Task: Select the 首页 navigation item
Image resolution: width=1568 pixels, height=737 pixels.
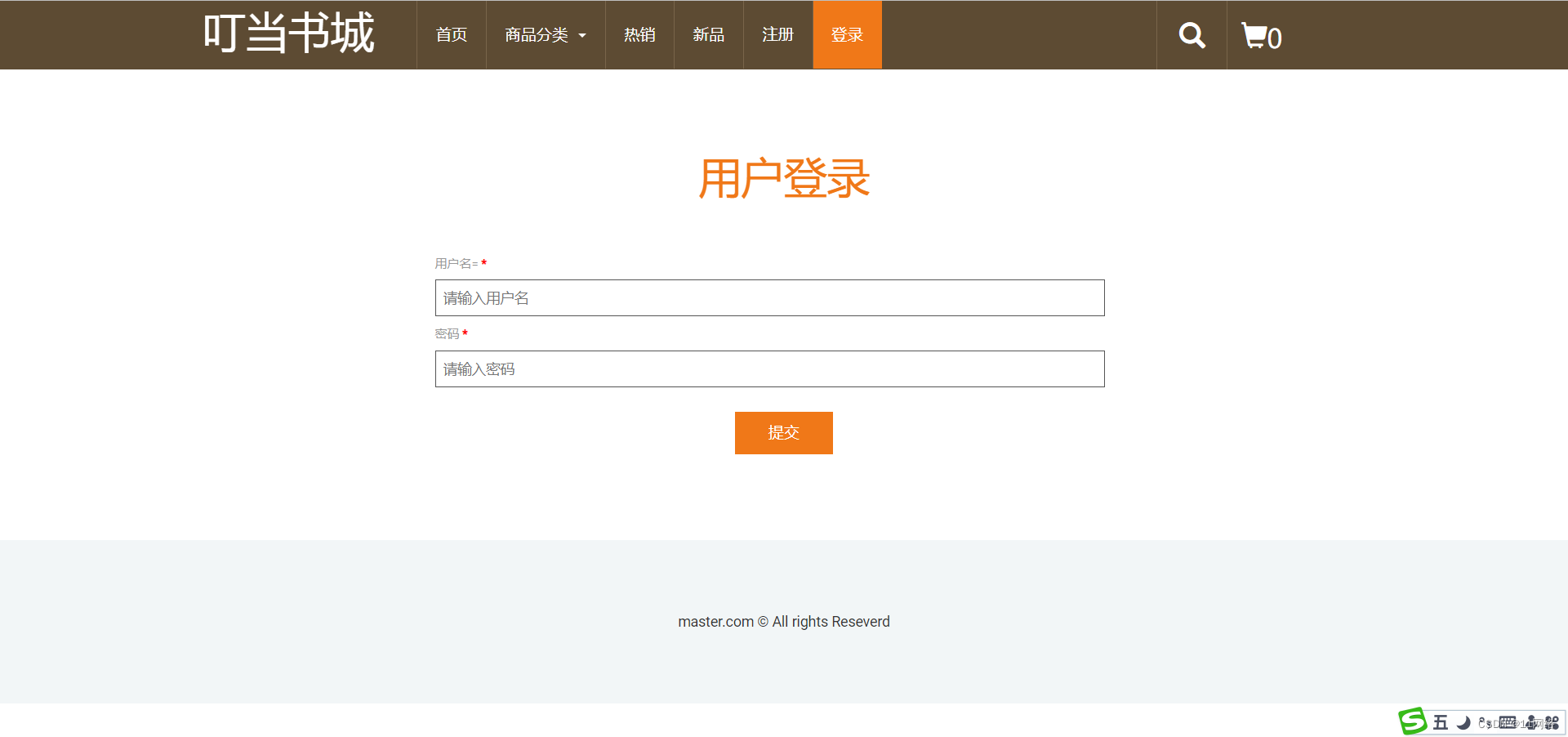Action: (450, 34)
